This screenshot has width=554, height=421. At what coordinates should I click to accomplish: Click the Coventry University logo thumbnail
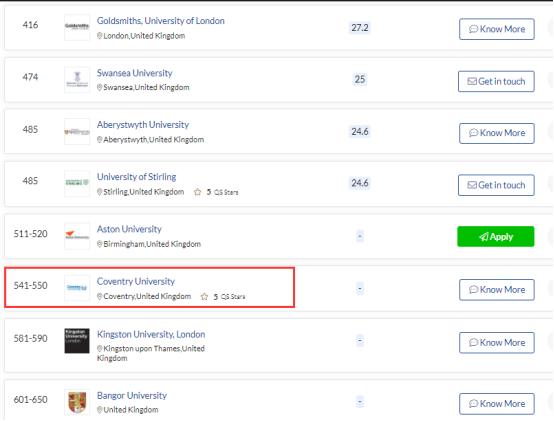(77, 288)
